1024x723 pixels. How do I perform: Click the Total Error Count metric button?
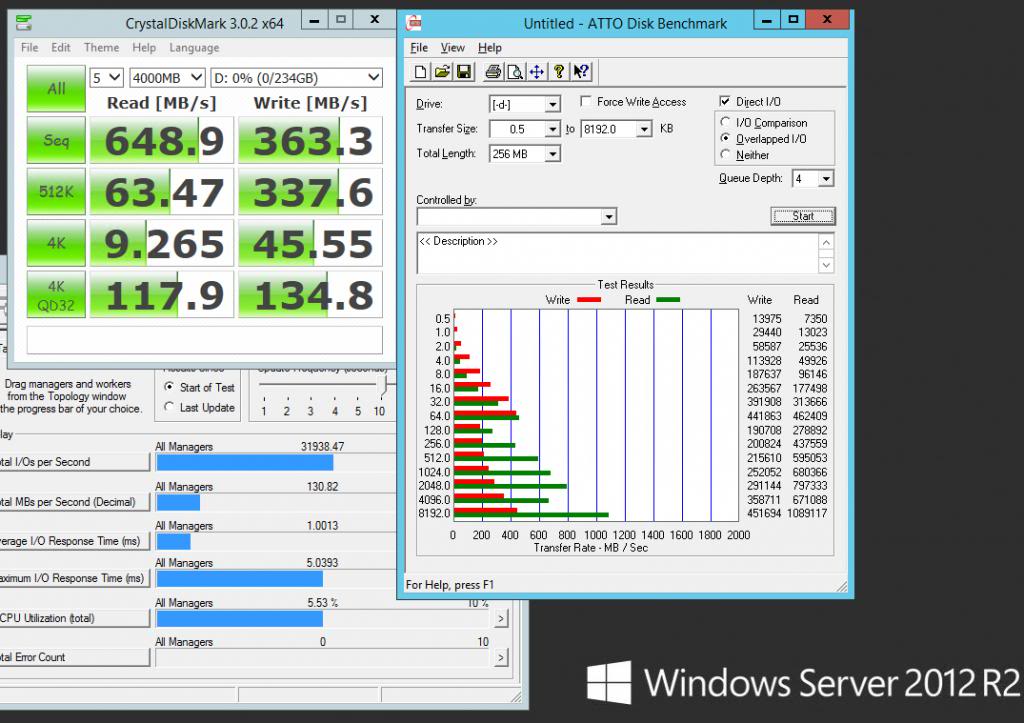pos(74,657)
